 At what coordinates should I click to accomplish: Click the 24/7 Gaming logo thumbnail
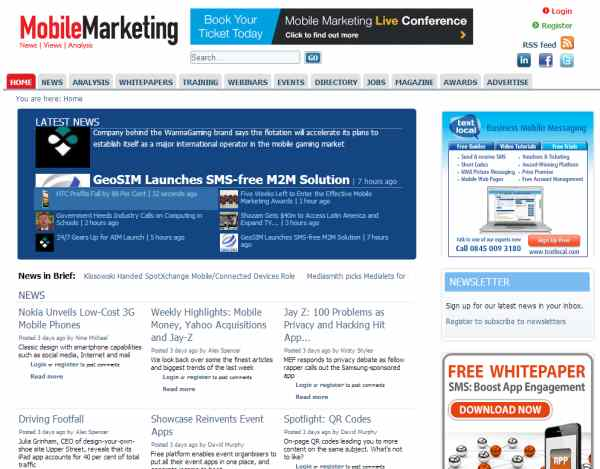[44, 243]
